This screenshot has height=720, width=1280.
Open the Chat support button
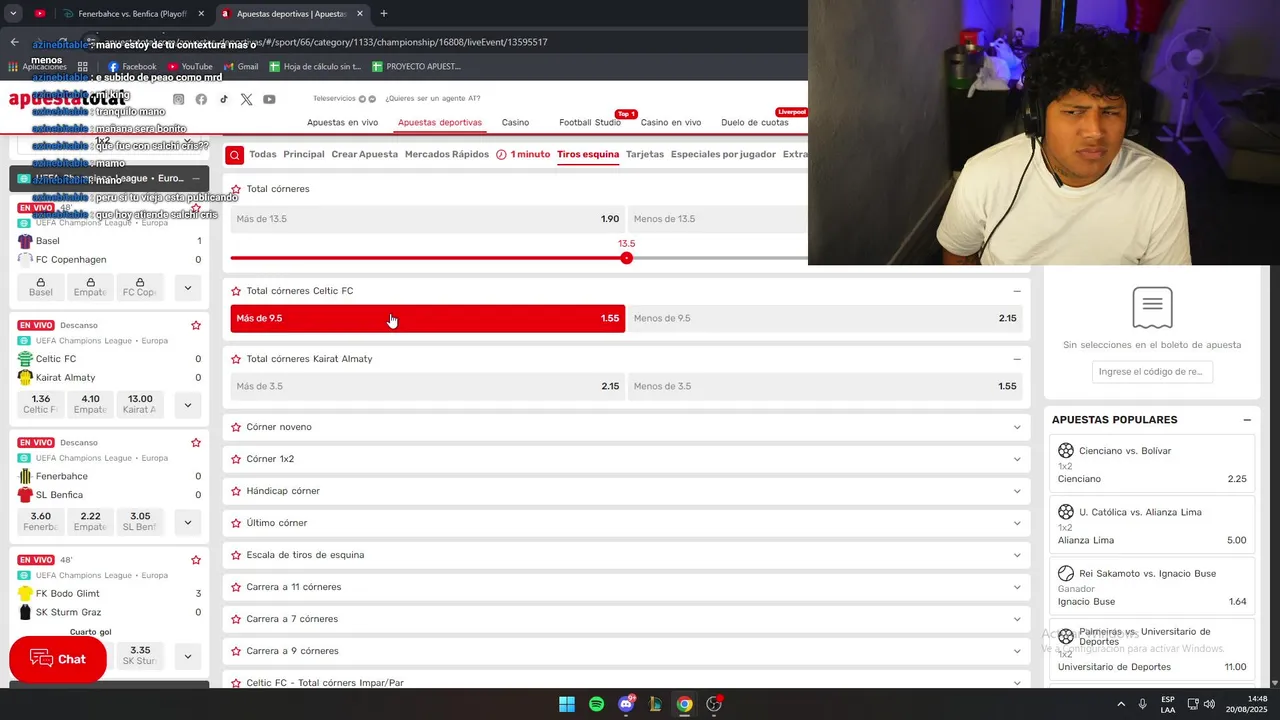pyautogui.click(x=58, y=659)
